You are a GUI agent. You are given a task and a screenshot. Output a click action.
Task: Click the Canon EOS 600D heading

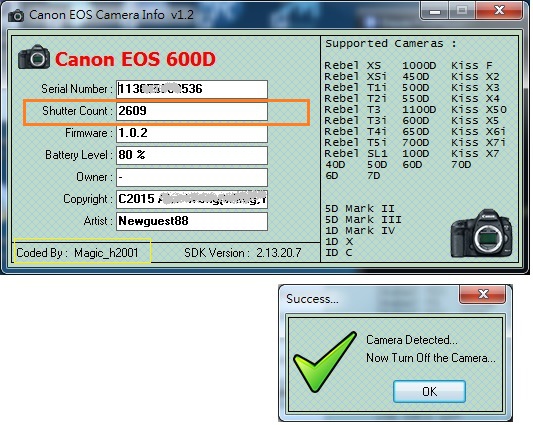(135, 59)
